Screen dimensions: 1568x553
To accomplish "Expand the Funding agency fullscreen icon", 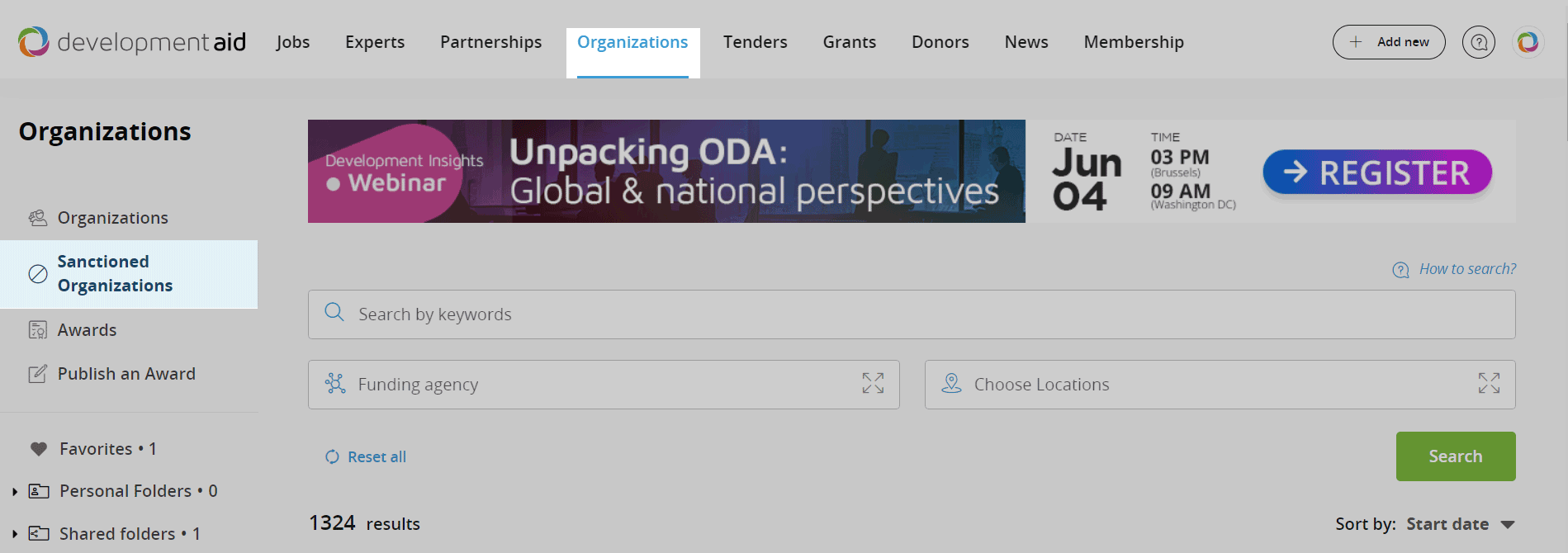I will [x=873, y=383].
